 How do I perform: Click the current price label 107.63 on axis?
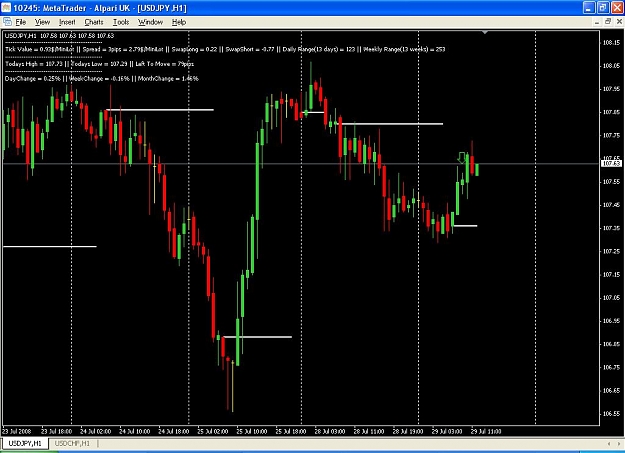pyautogui.click(x=611, y=163)
